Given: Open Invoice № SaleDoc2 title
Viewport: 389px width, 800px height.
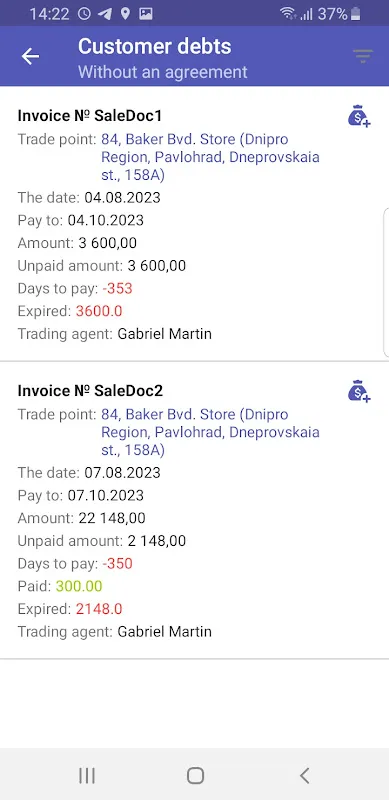Looking at the screenshot, I should click(90, 391).
